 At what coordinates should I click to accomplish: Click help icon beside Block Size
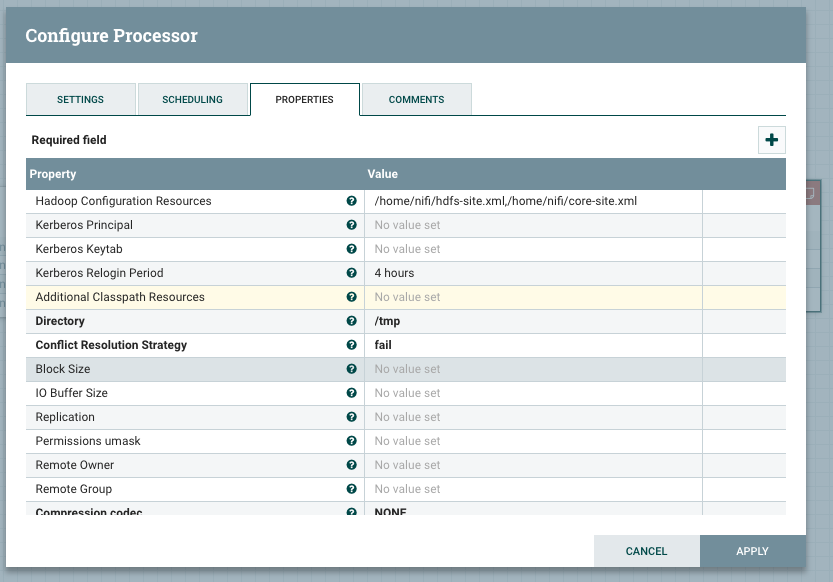(x=351, y=369)
